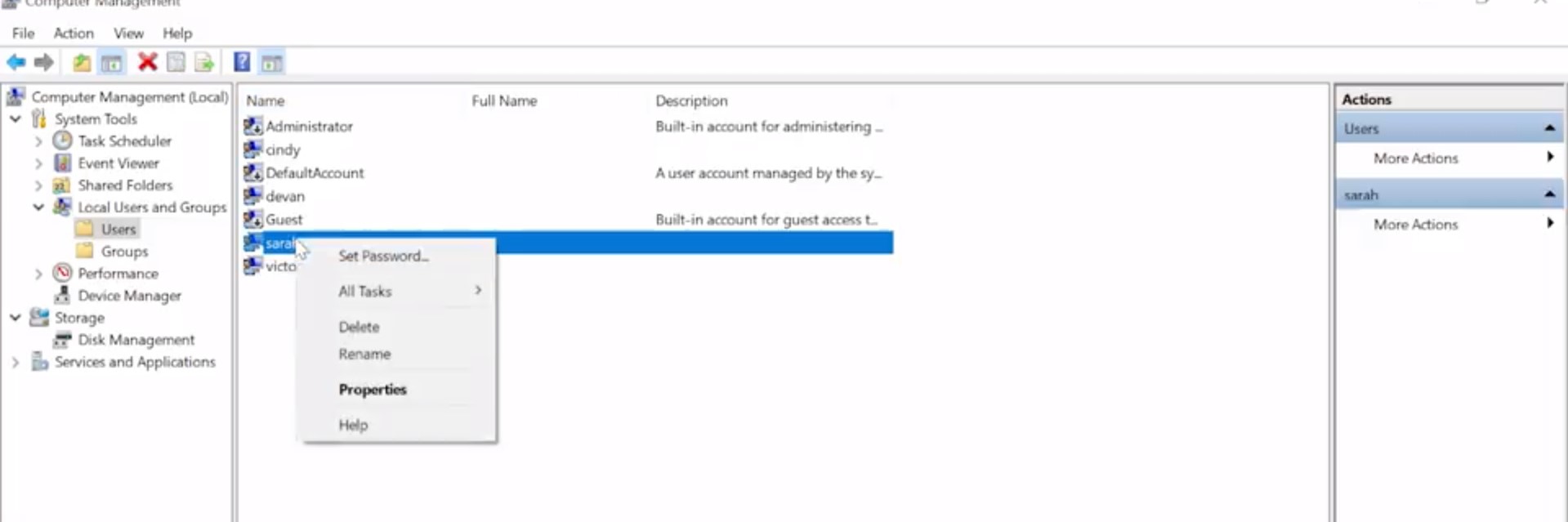Click the Guest user account icon

(x=253, y=219)
